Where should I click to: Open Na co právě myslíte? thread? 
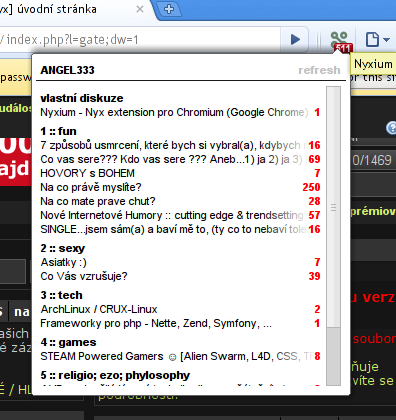point(91,187)
